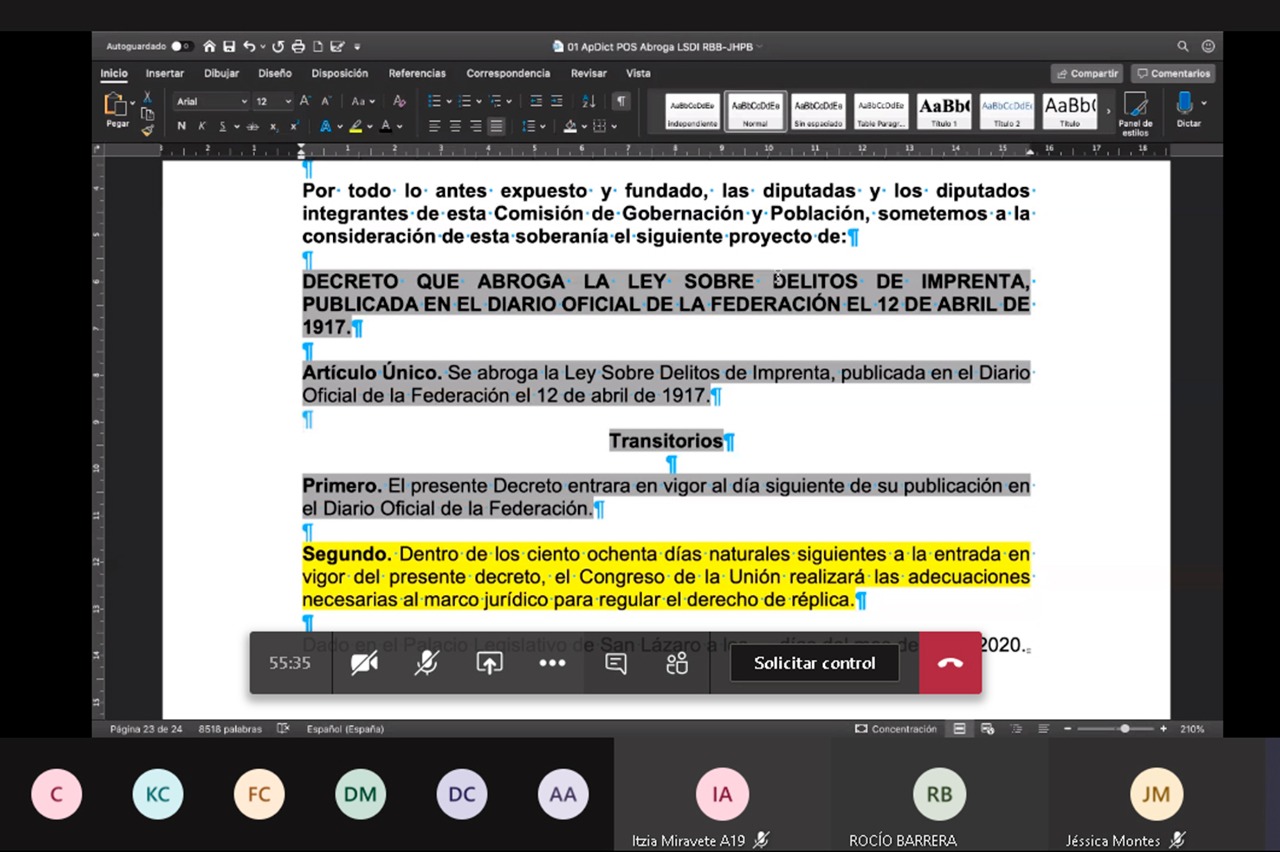Click the Compartir button

pyautogui.click(x=1087, y=73)
